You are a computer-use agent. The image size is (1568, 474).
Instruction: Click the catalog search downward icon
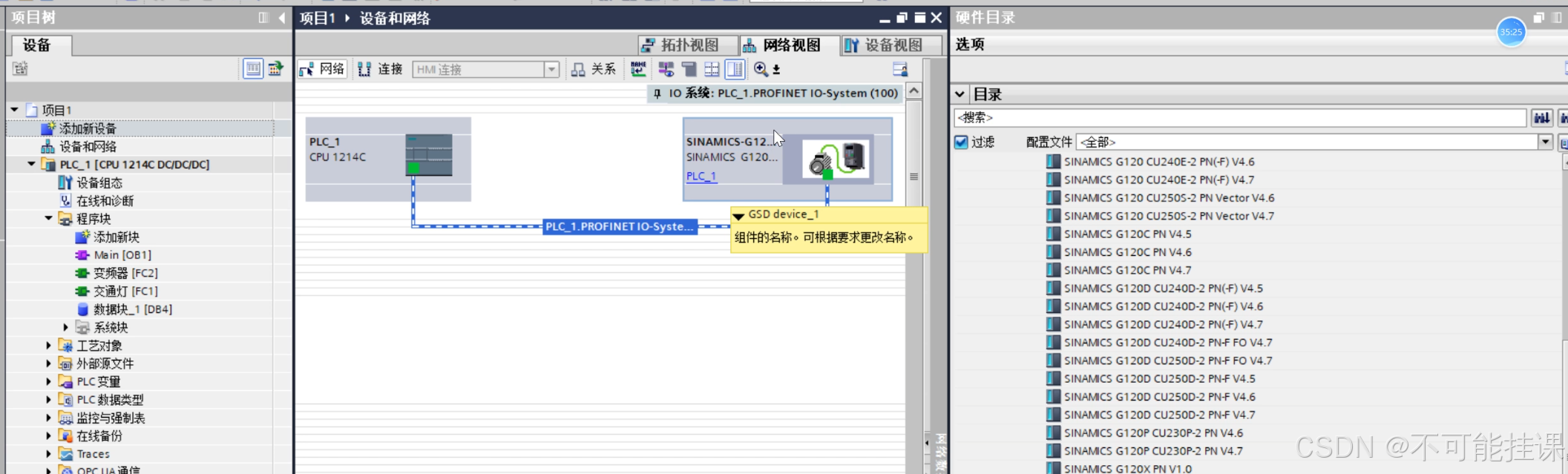click(1541, 117)
